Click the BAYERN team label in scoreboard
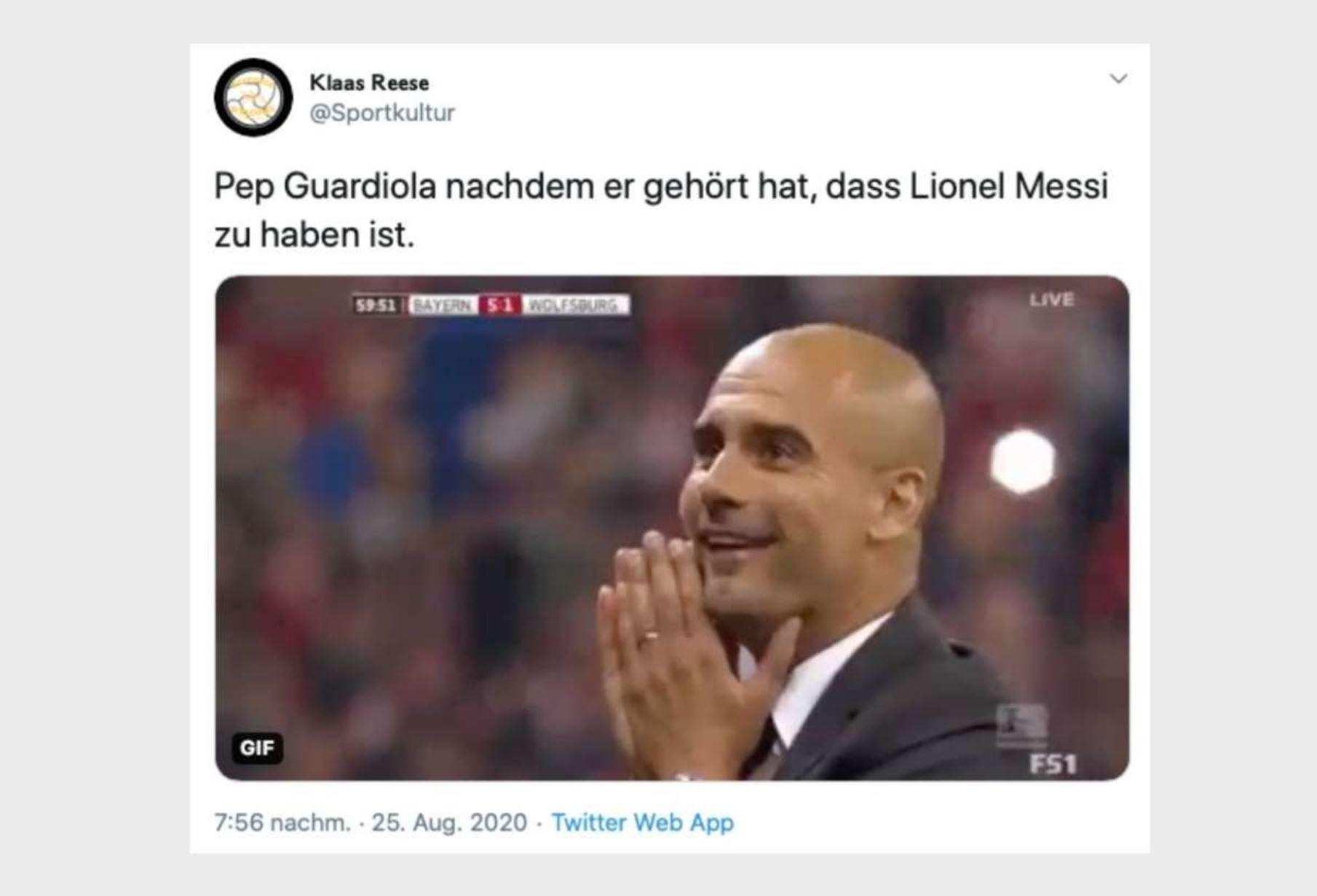This screenshot has height=896, width=1317. pyautogui.click(x=440, y=305)
